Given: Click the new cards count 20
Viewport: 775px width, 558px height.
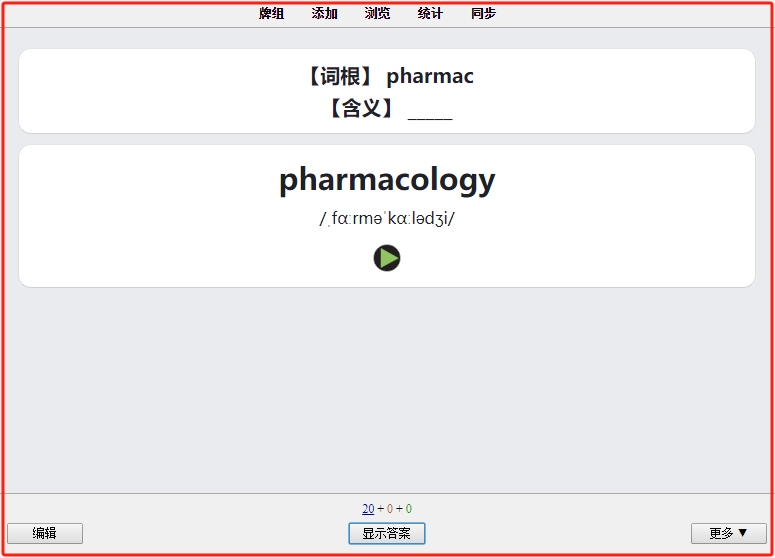Looking at the screenshot, I should (368, 509).
